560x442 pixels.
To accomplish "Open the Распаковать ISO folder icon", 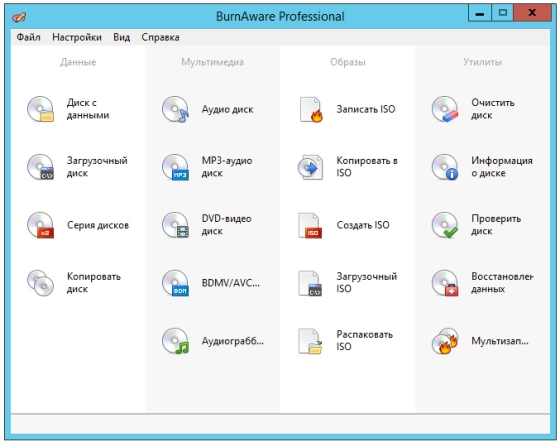I will tap(310, 341).
